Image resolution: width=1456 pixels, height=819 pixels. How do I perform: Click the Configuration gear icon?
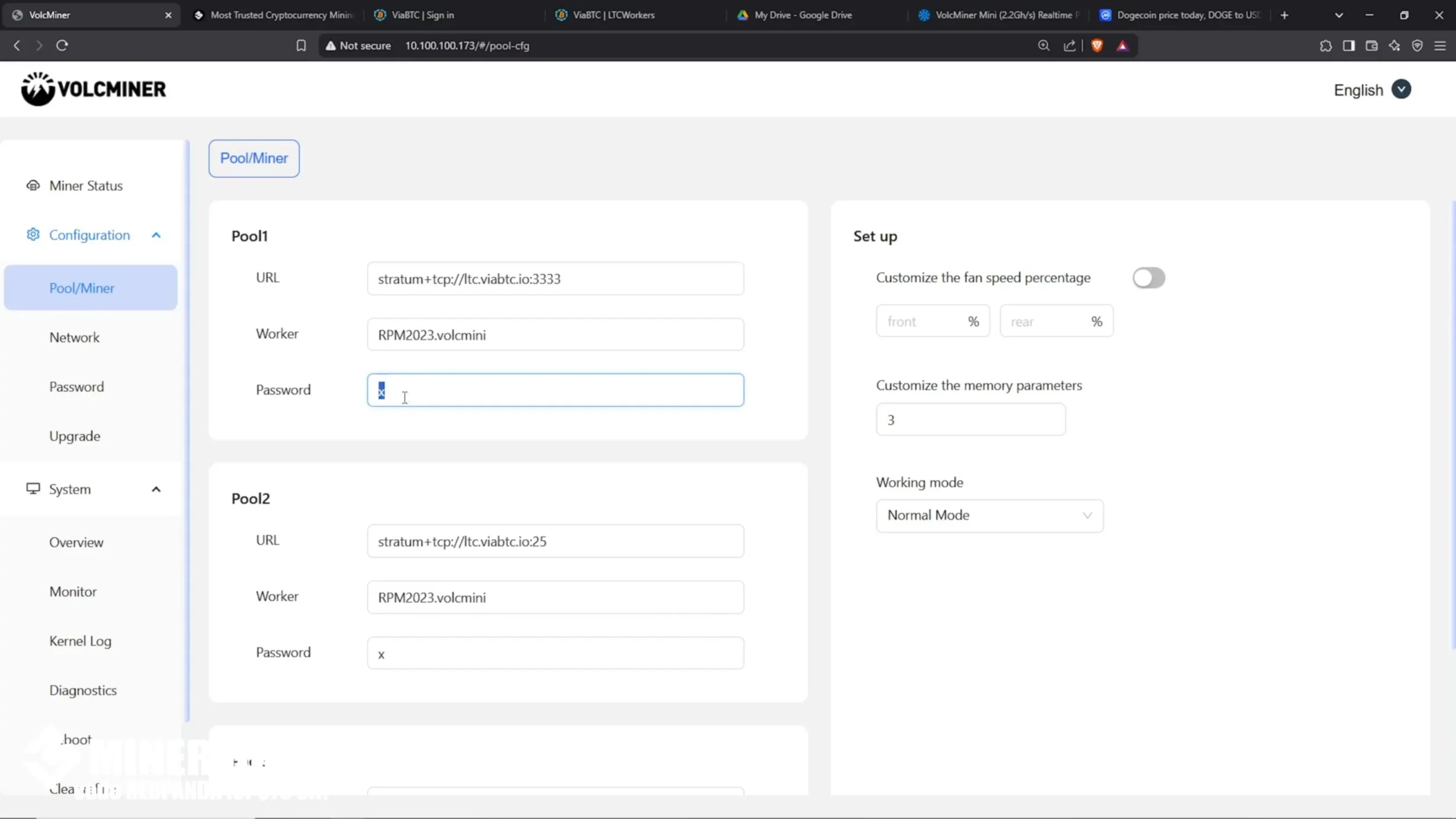[33, 234]
